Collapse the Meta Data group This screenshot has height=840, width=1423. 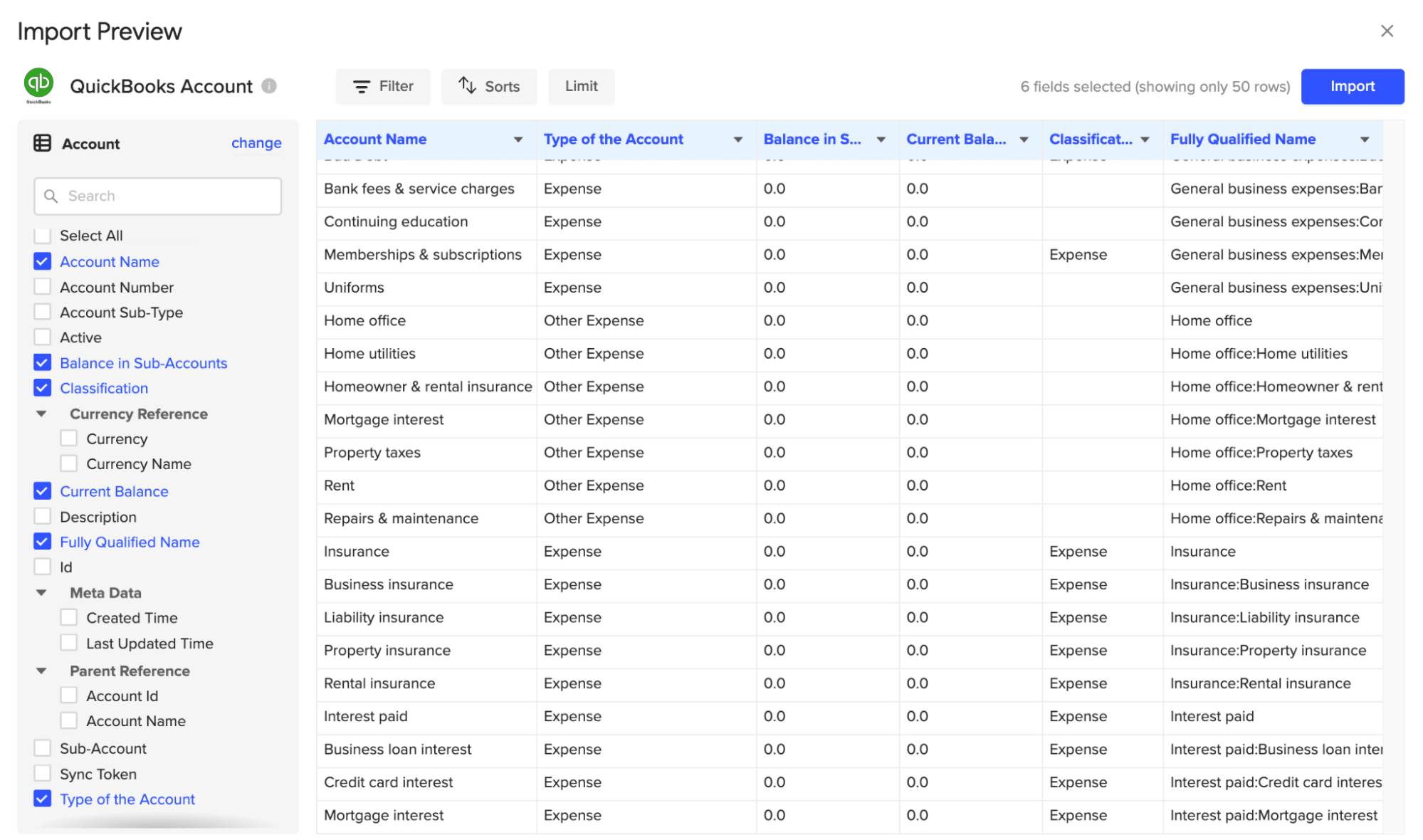(41, 592)
